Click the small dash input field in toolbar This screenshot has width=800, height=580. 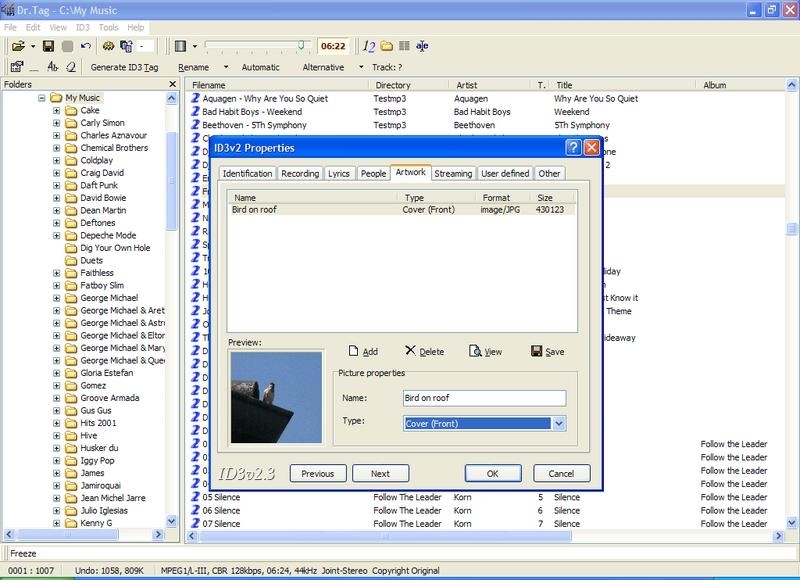(146, 46)
